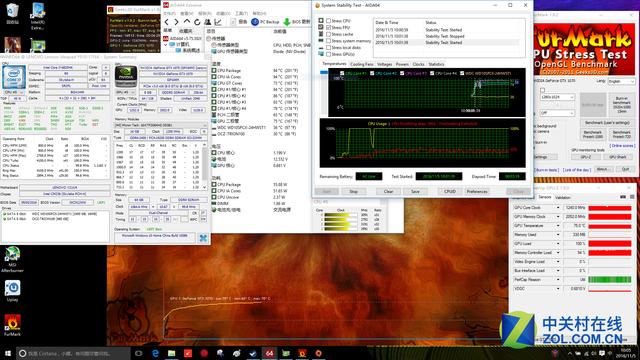Switch to the Clocks tab
The image size is (640, 360).
[418, 64]
